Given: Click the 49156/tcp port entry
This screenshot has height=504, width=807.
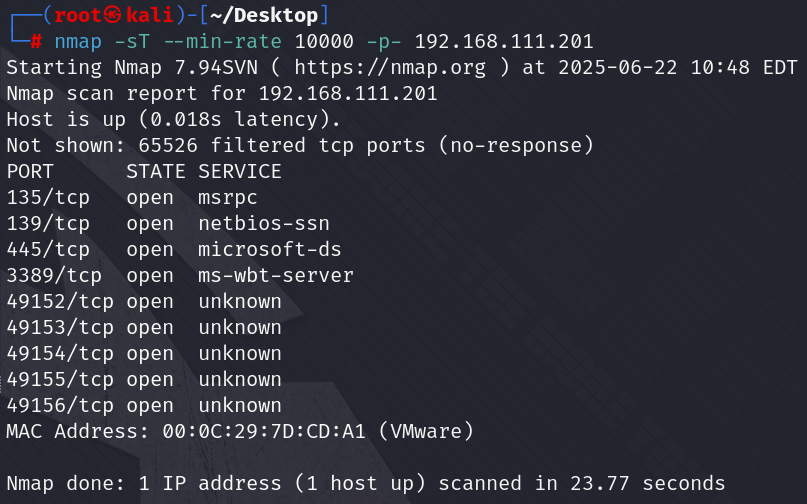Looking at the screenshot, I should 60,405.
